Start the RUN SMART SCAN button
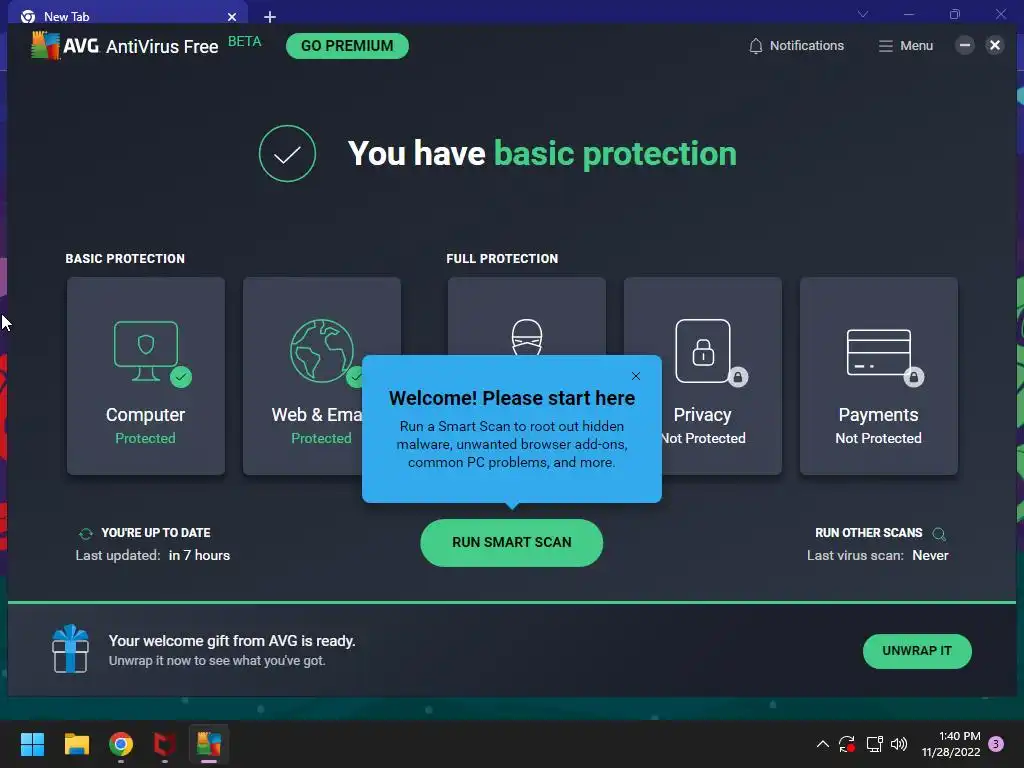This screenshot has height=768, width=1024. point(511,543)
